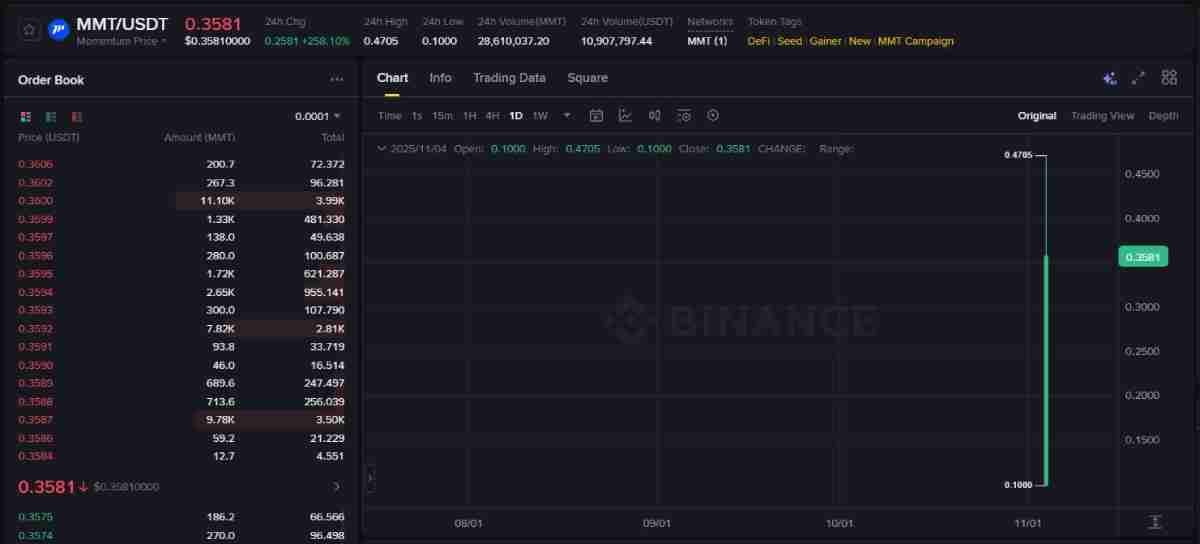Open the MMT Campaign tag link

(915, 41)
